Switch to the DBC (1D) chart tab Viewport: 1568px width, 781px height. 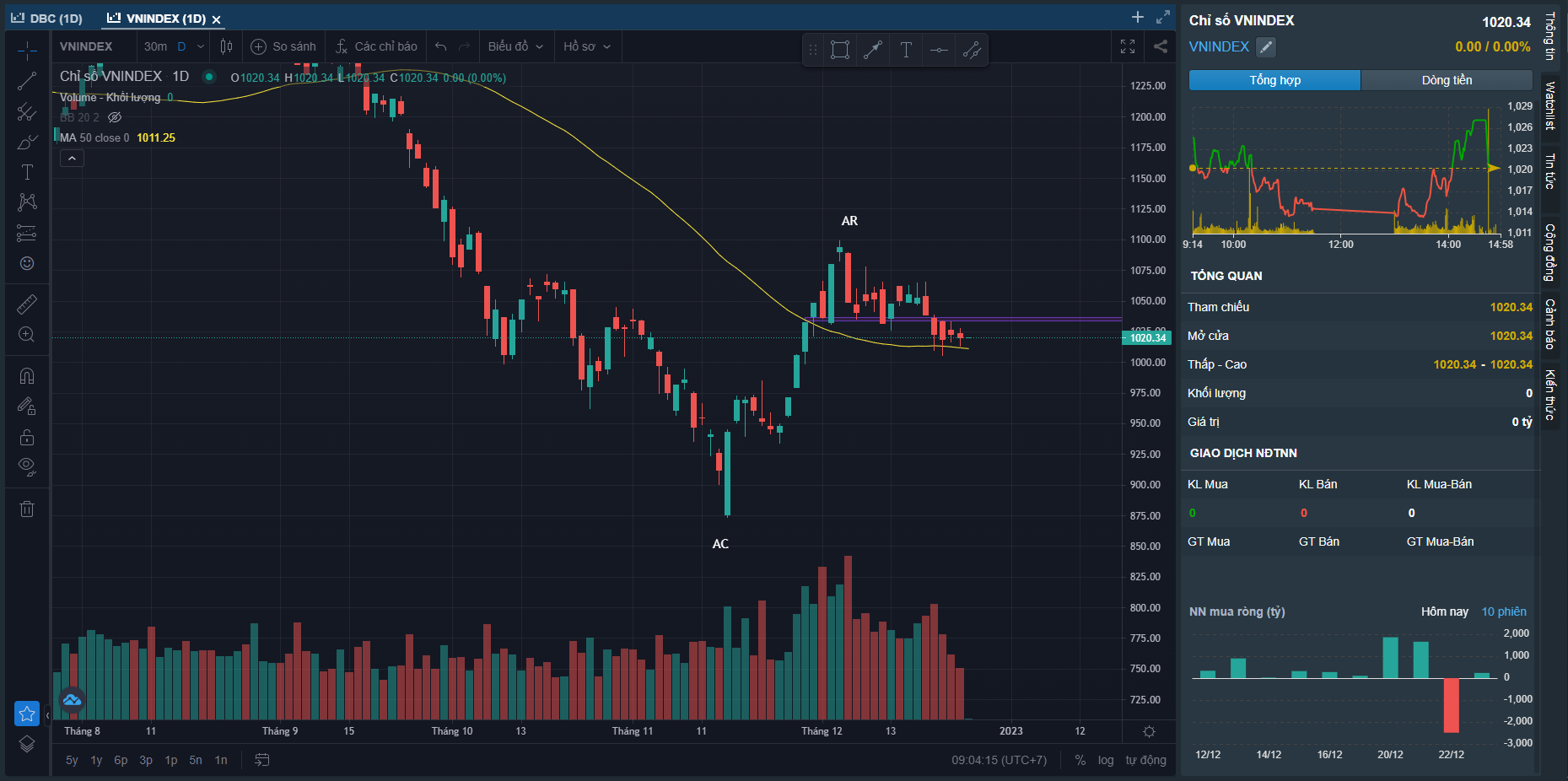(47, 19)
